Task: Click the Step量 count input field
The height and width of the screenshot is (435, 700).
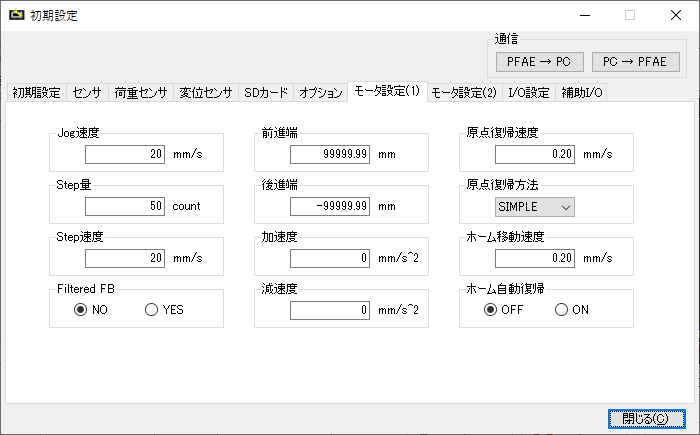Action: click(x=125, y=206)
